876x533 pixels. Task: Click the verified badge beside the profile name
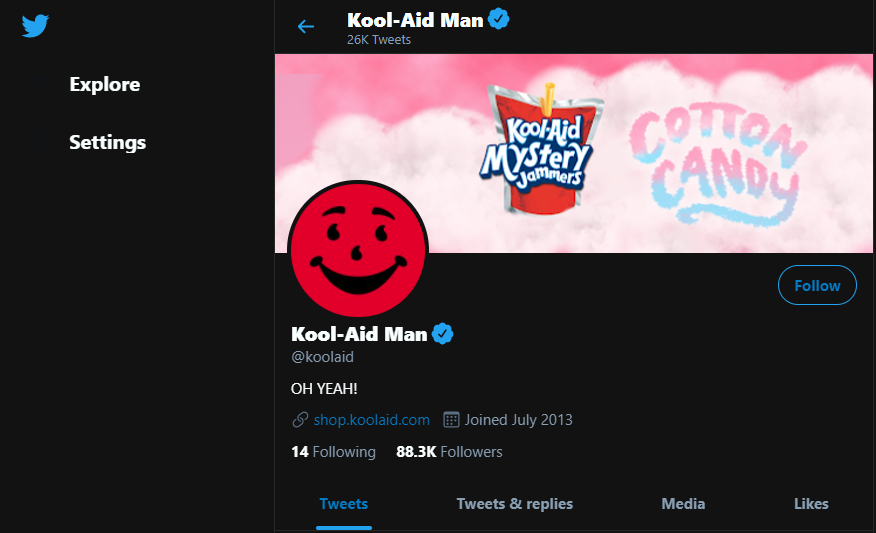[x=443, y=333]
